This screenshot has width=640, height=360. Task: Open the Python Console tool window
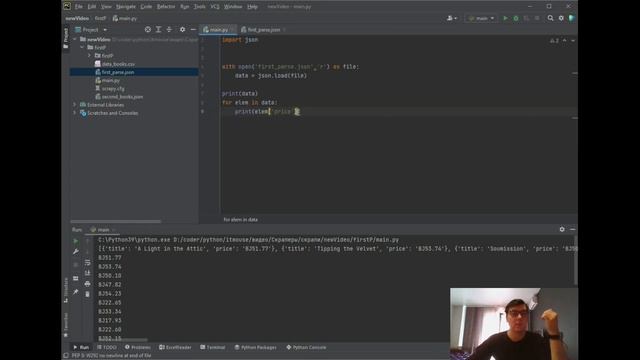coord(306,347)
